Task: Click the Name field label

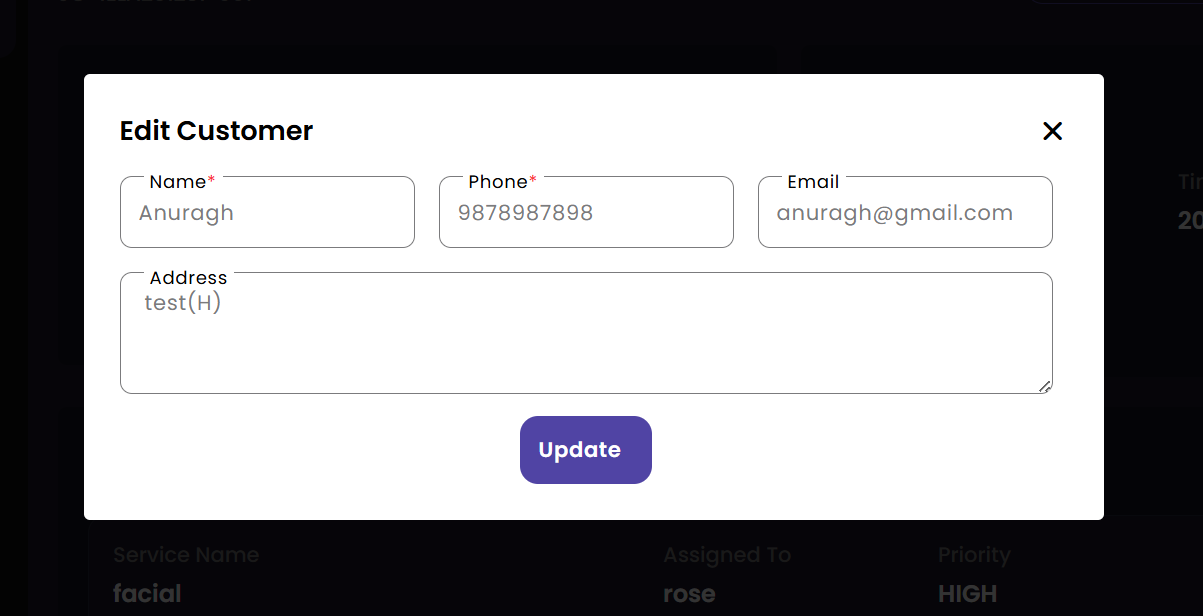Action: tap(177, 182)
